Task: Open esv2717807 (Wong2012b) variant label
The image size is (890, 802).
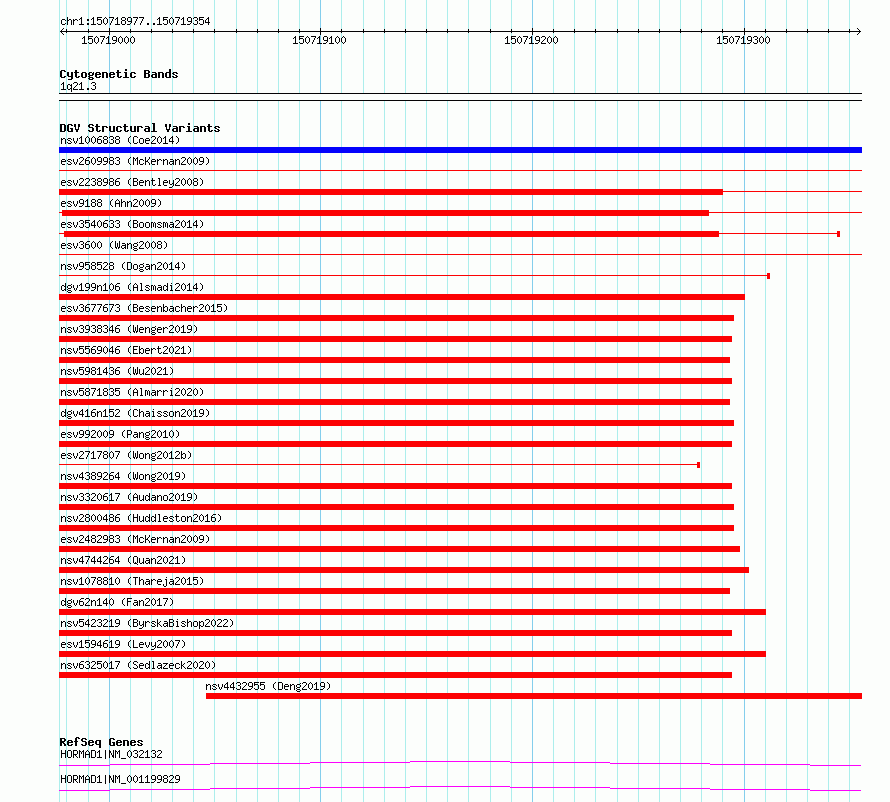Action: (x=126, y=455)
